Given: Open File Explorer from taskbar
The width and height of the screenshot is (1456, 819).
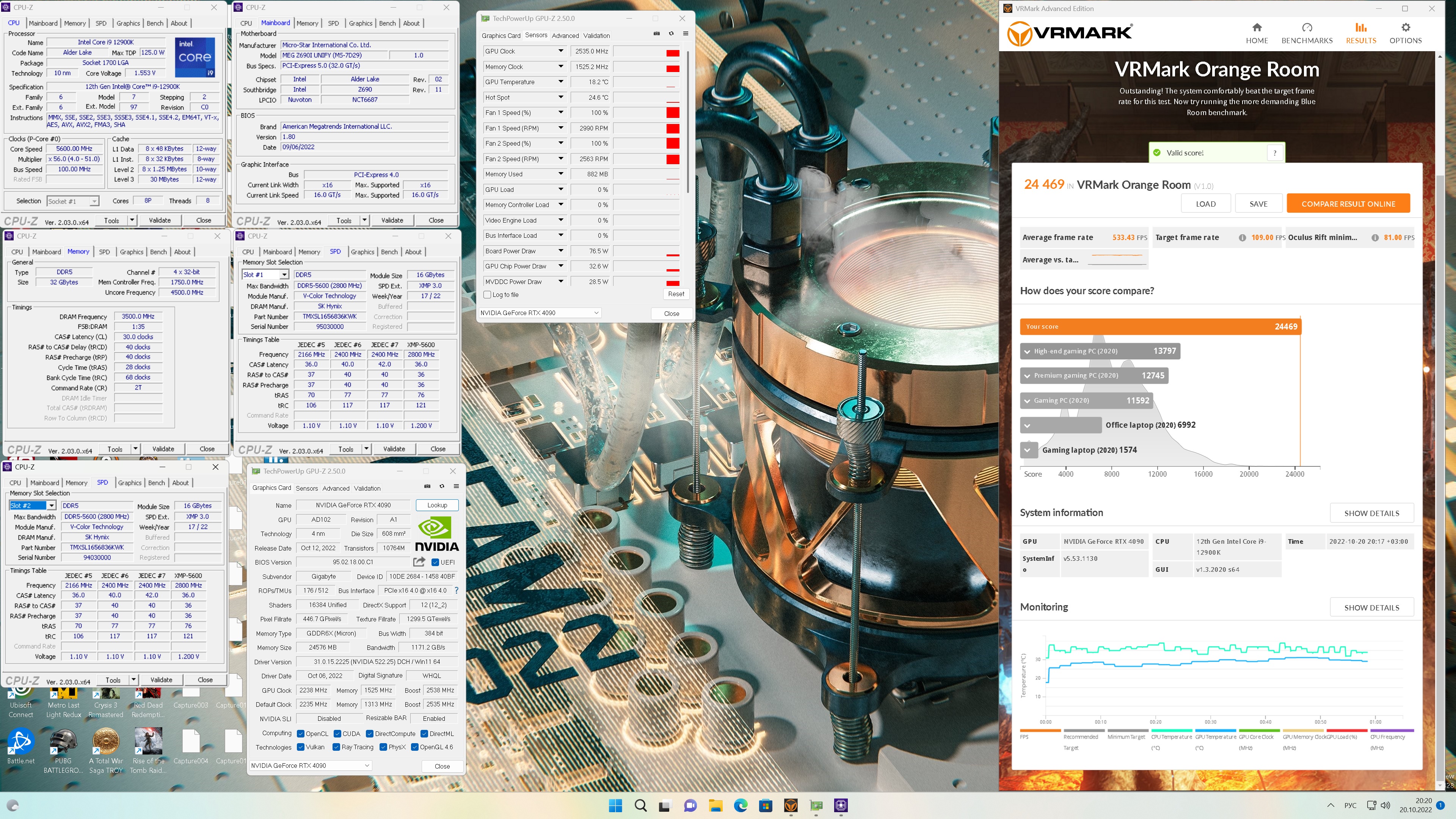Looking at the screenshot, I should [715, 805].
